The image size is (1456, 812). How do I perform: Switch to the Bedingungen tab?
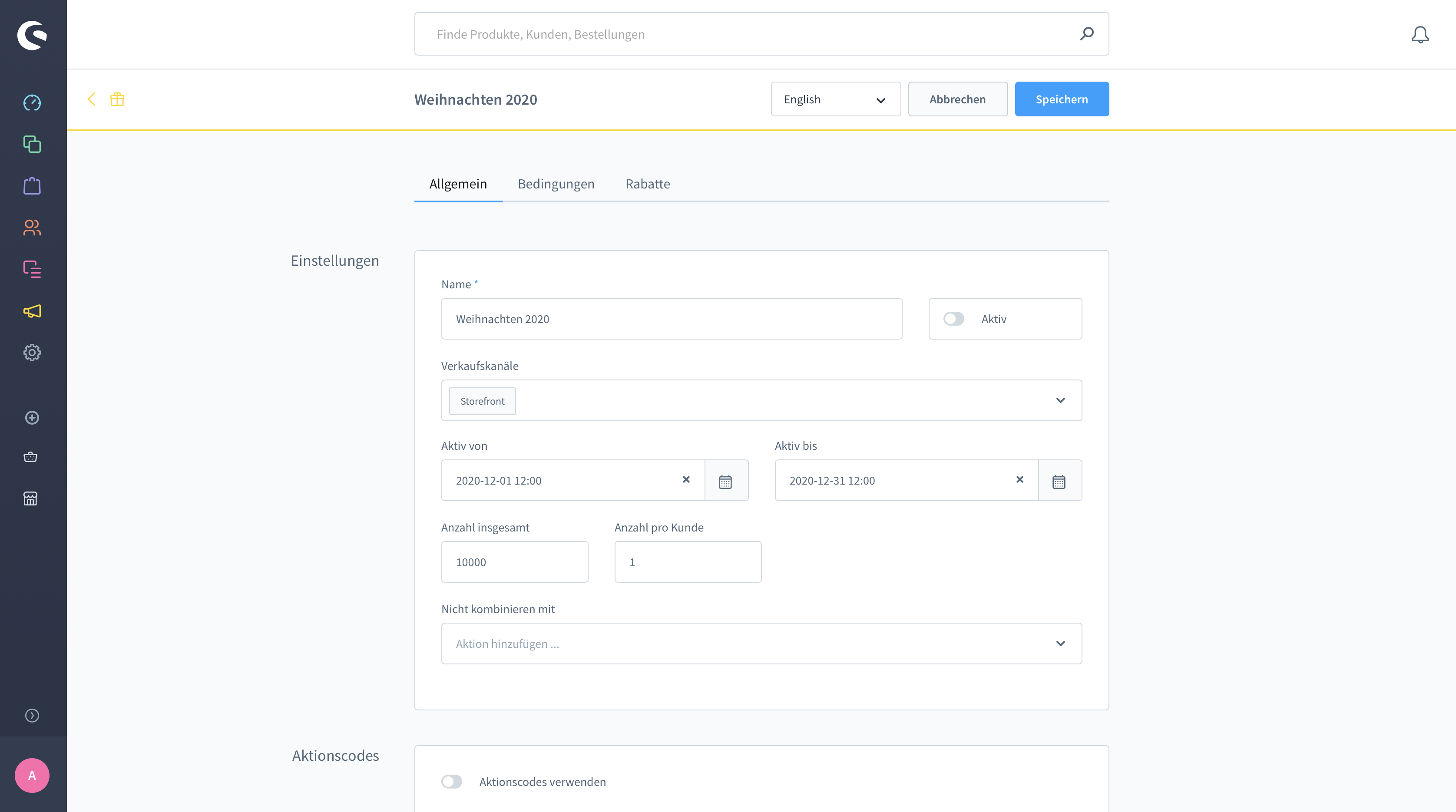556,184
